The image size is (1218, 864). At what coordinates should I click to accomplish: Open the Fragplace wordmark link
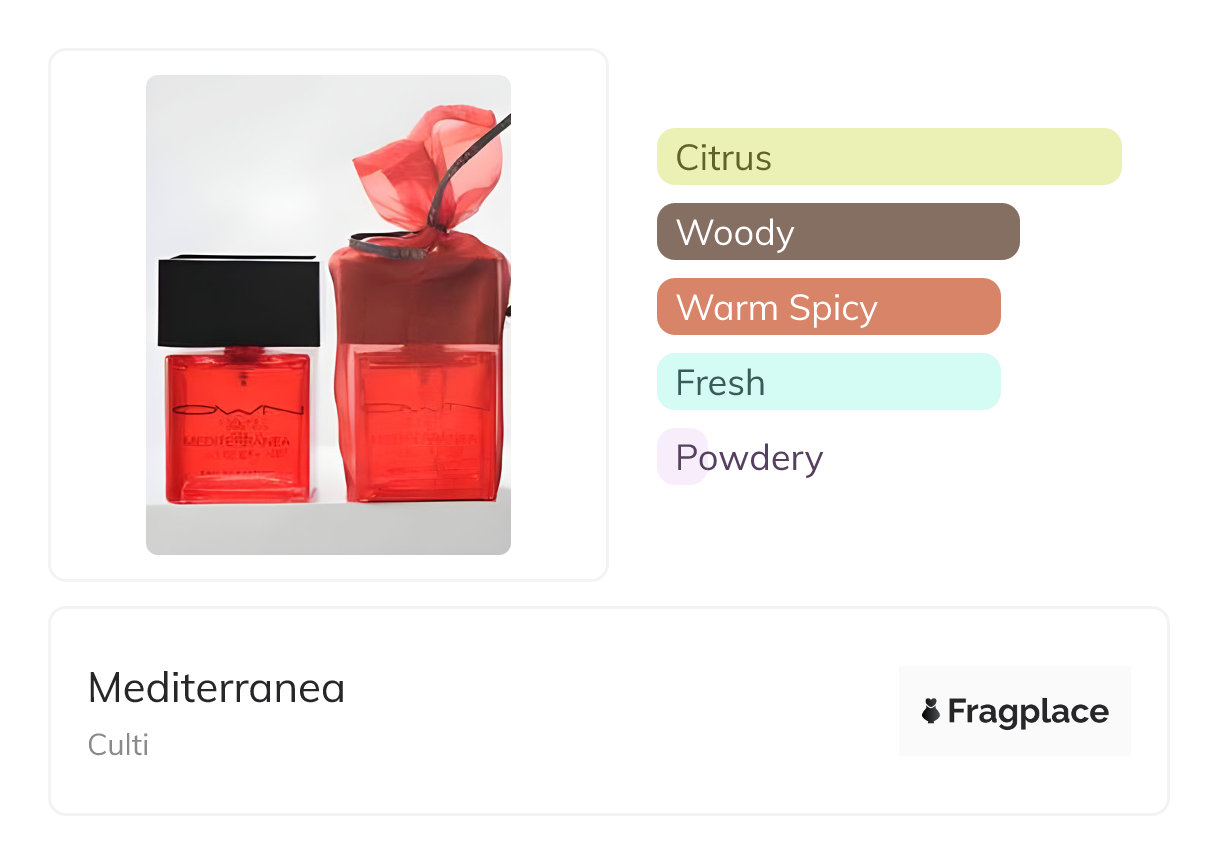(1028, 711)
